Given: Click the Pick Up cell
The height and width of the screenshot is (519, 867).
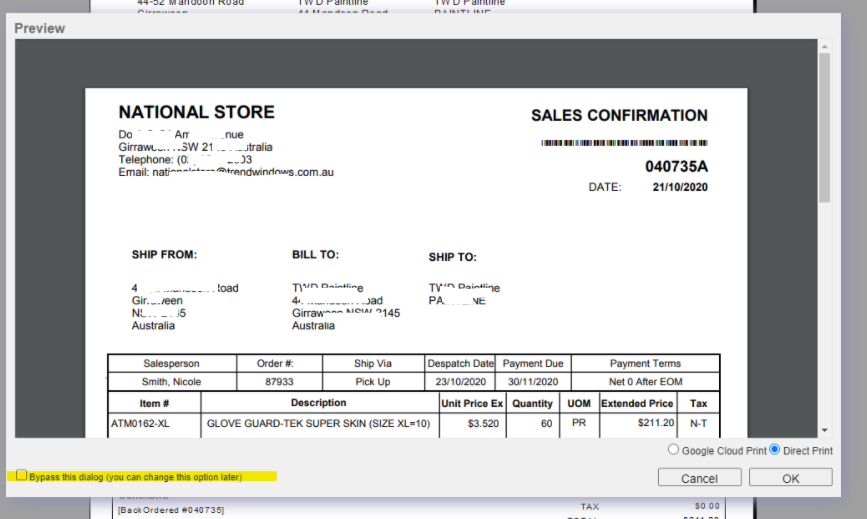Looking at the screenshot, I should tap(373, 382).
